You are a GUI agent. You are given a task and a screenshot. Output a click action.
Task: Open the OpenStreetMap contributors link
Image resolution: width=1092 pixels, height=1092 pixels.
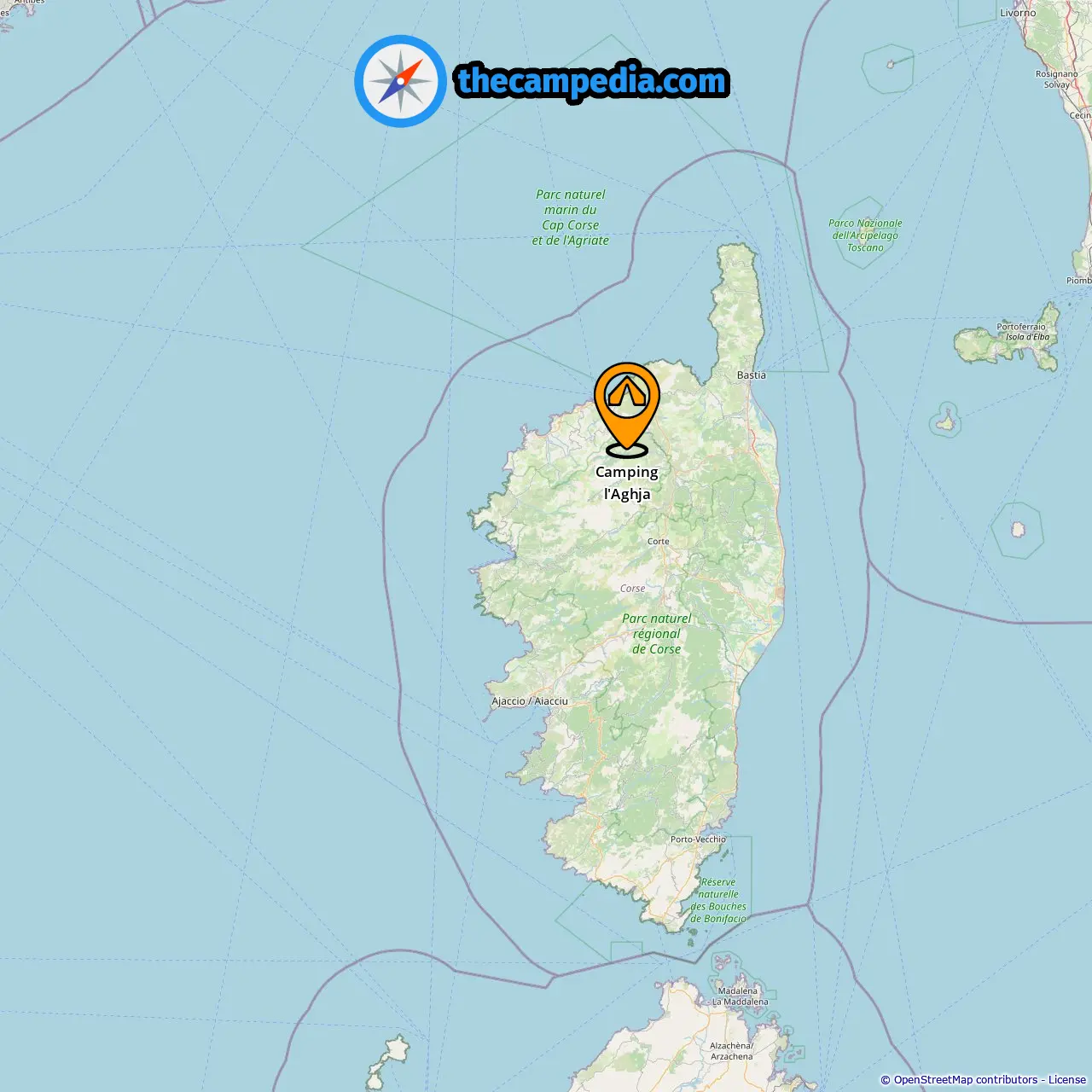(966, 1080)
